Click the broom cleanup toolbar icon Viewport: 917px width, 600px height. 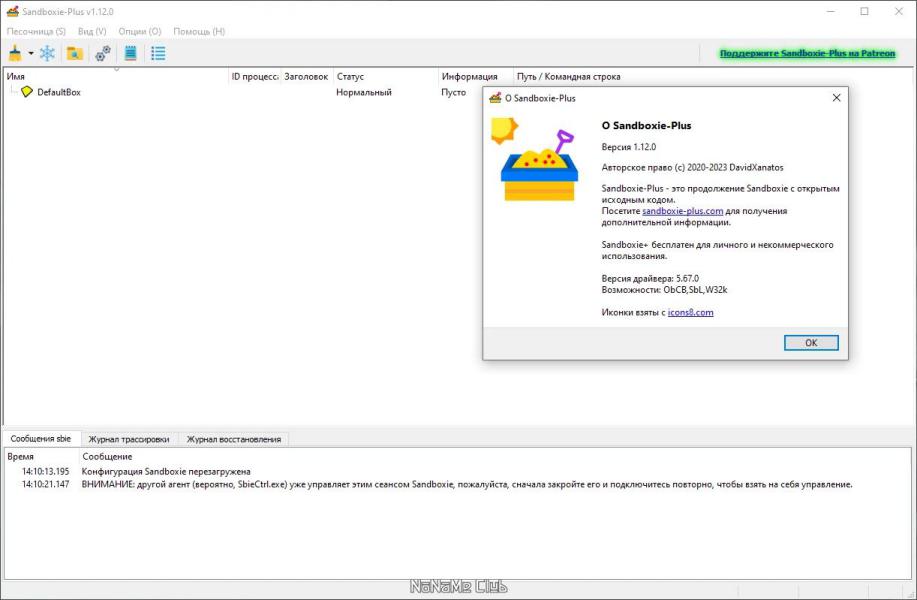[15, 53]
